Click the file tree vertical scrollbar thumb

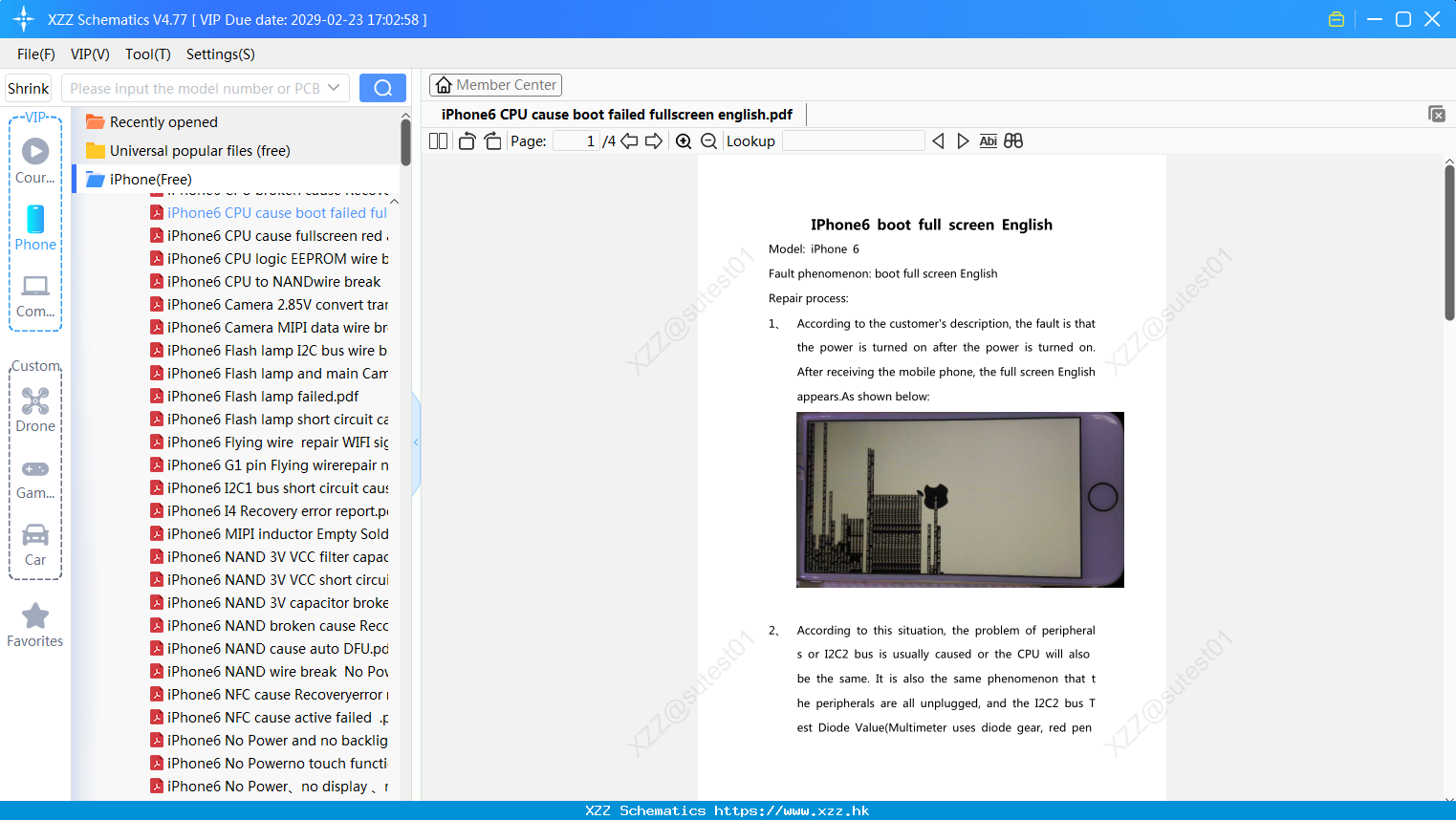point(405,142)
